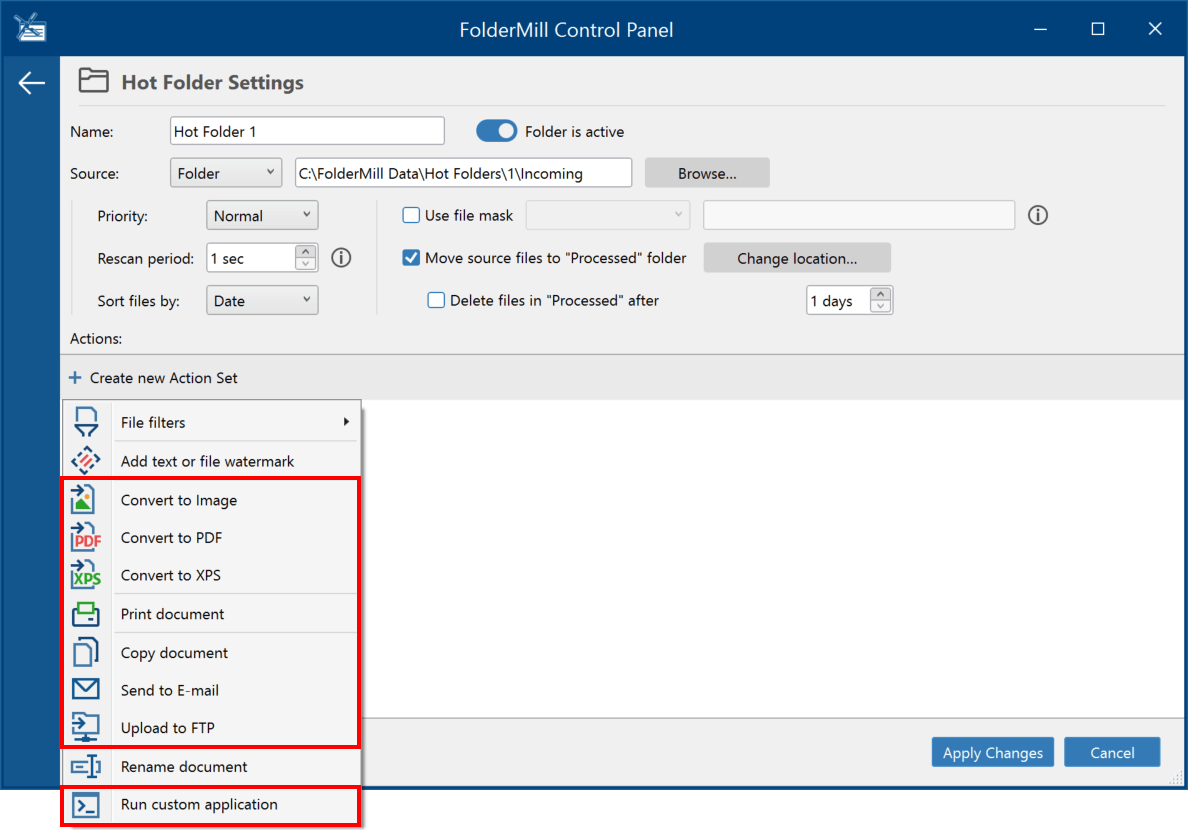
Task: Choose Rename document action
Action: click(x=211, y=766)
